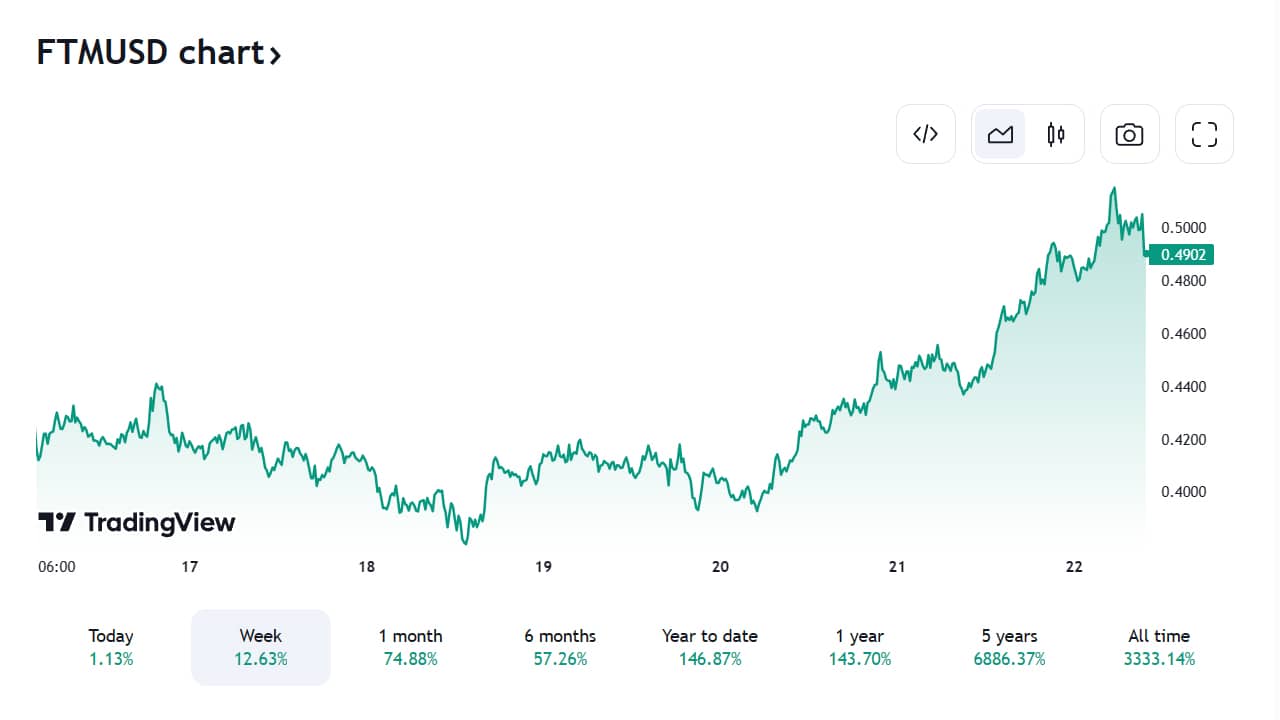1280x720 pixels.
Task: Switch to candlestick chart style
Action: (x=1056, y=134)
